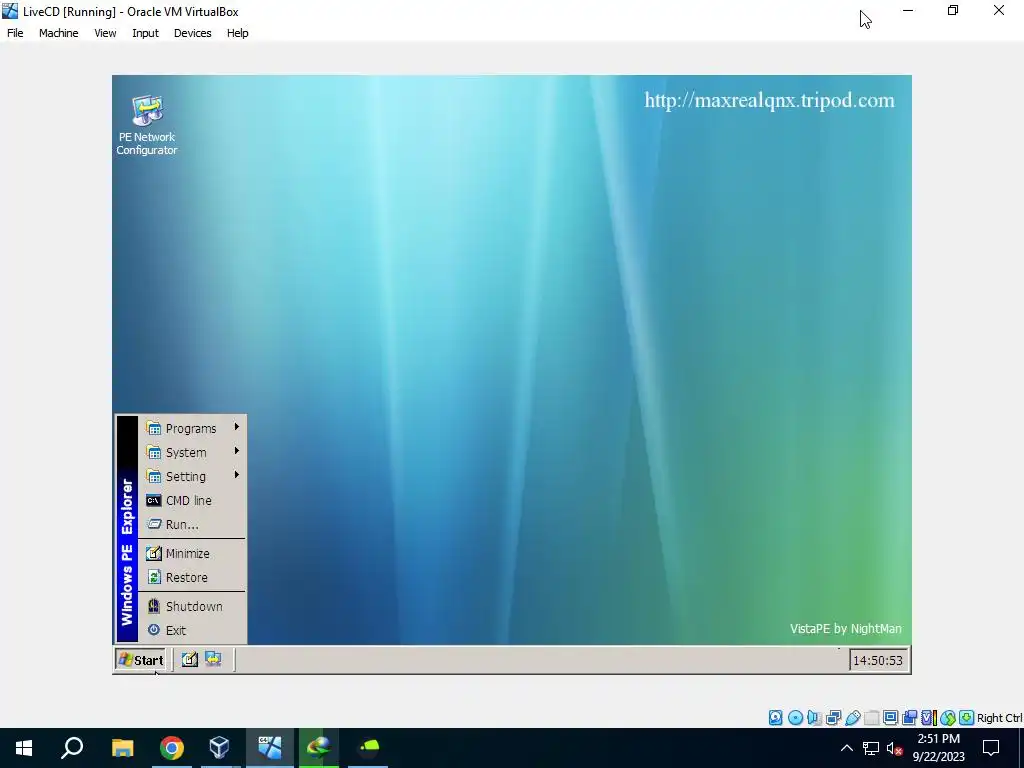The image size is (1024, 768).
Task: Click the recording status icon
Action: tap(909, 718)
